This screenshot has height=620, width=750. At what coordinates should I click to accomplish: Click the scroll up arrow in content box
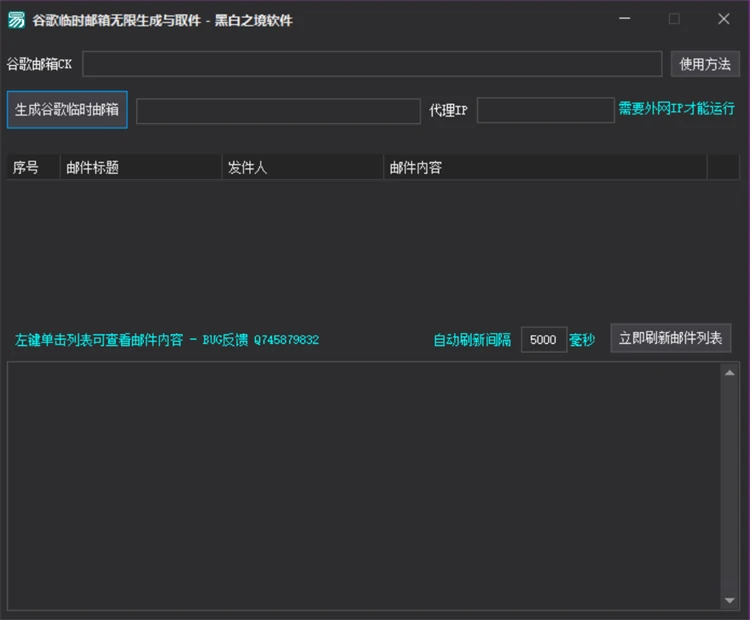click(729, 373)
